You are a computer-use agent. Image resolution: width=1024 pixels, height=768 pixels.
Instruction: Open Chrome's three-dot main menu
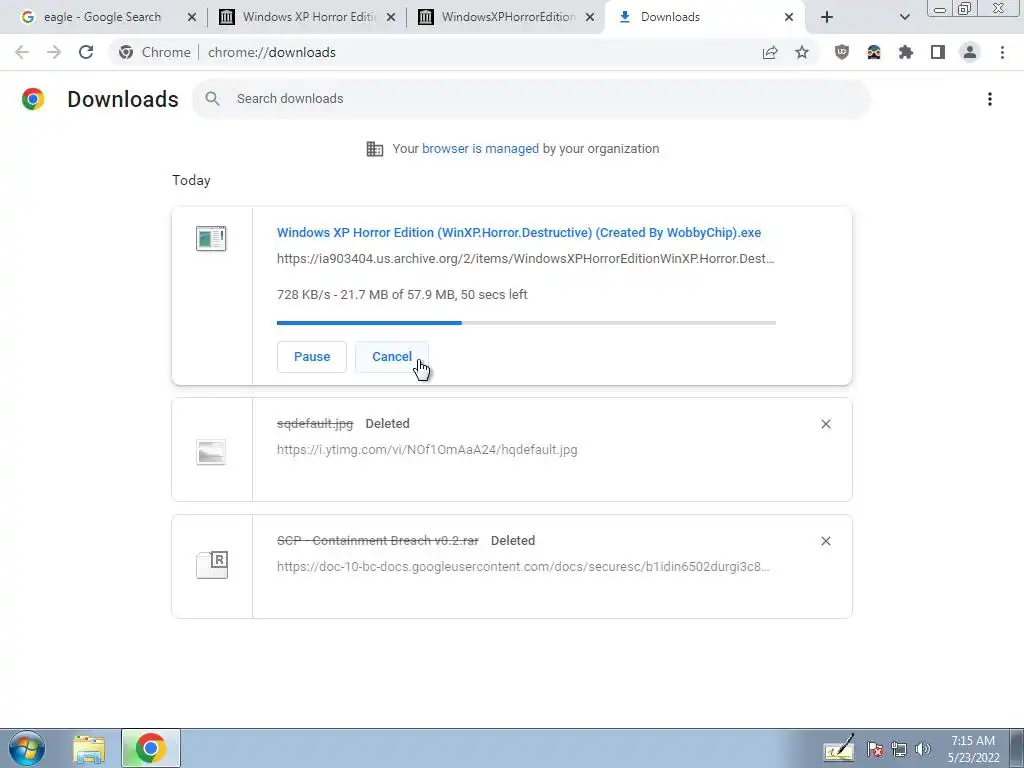click(1002, 52)
